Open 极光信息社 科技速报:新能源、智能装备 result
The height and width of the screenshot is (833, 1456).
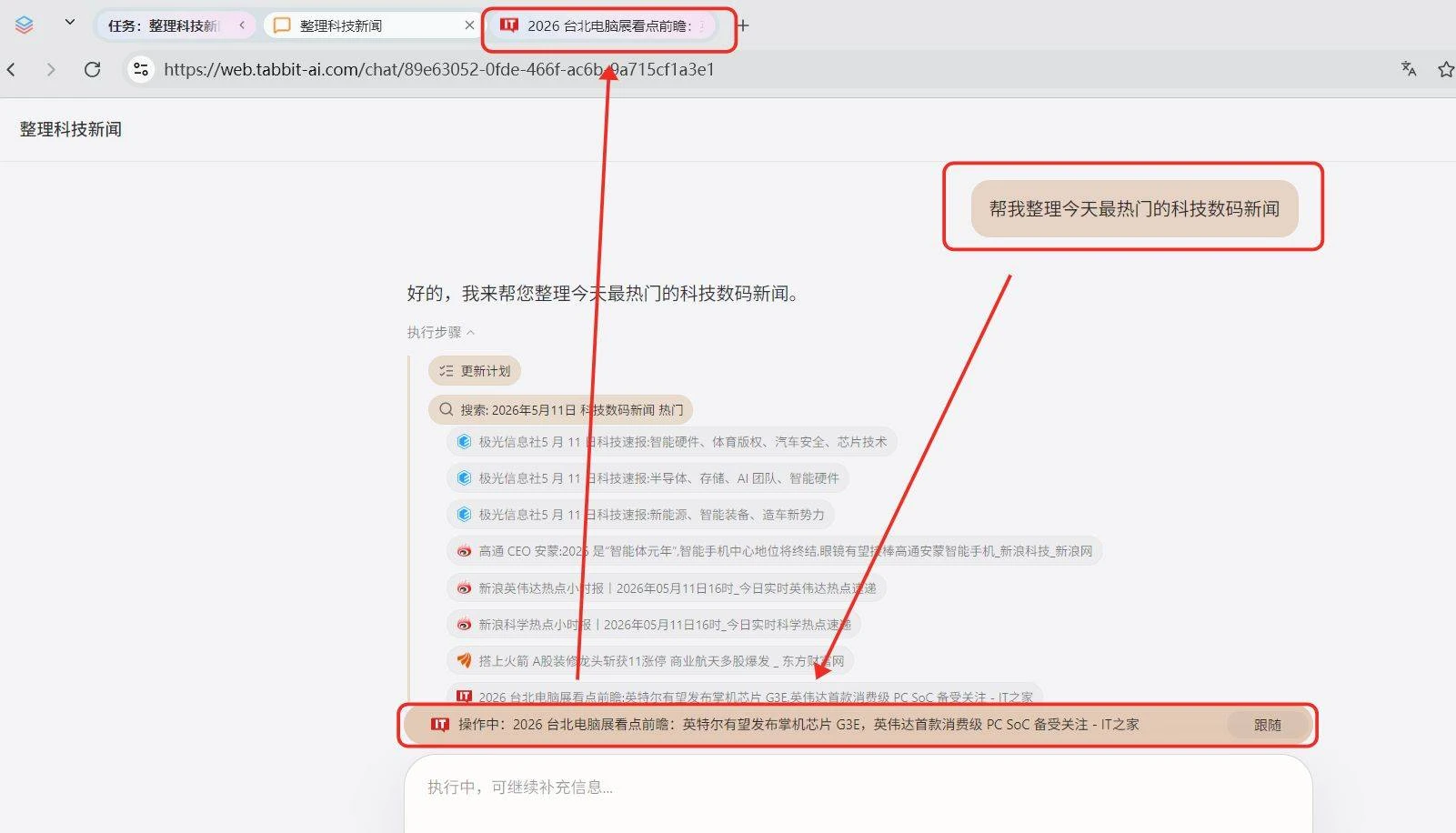click(x=640, y=515)
